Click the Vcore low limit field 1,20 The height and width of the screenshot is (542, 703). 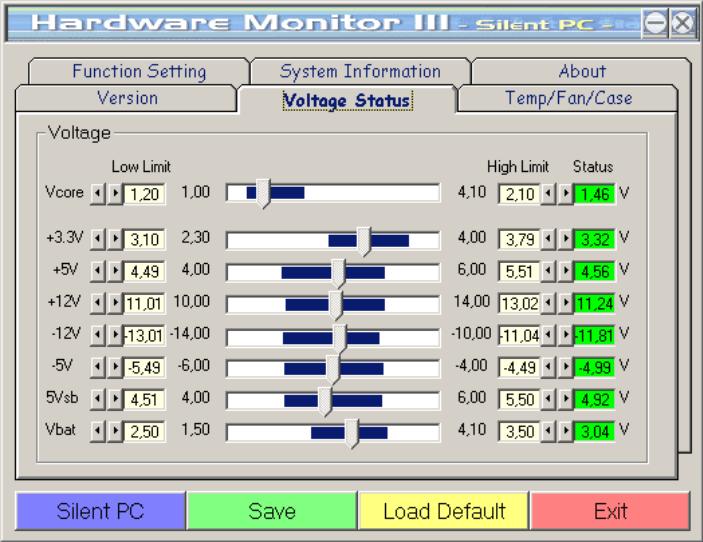[x=144, y=194]
